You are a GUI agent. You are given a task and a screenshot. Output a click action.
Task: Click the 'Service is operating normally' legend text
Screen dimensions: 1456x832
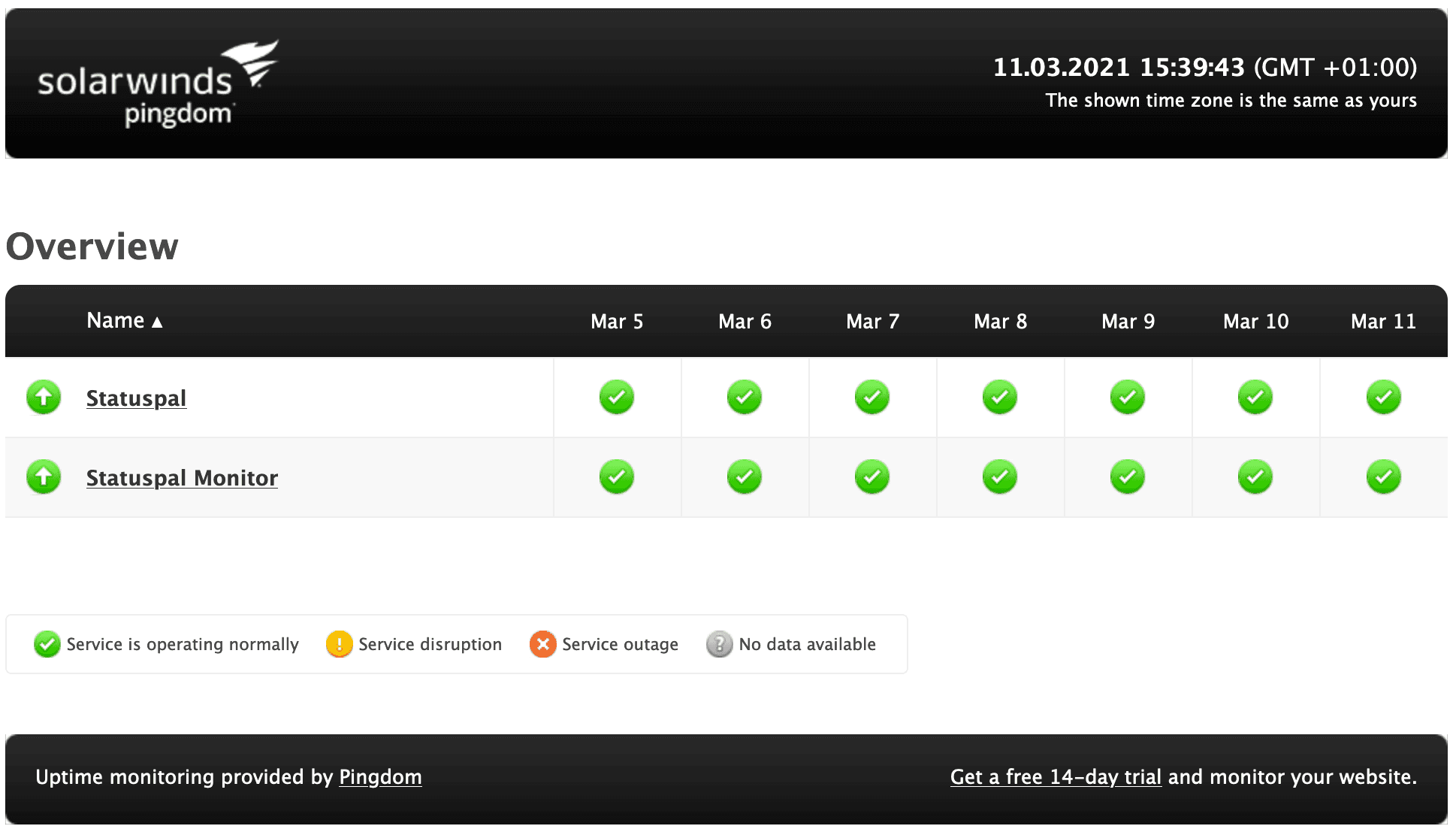tap(183, 645)
